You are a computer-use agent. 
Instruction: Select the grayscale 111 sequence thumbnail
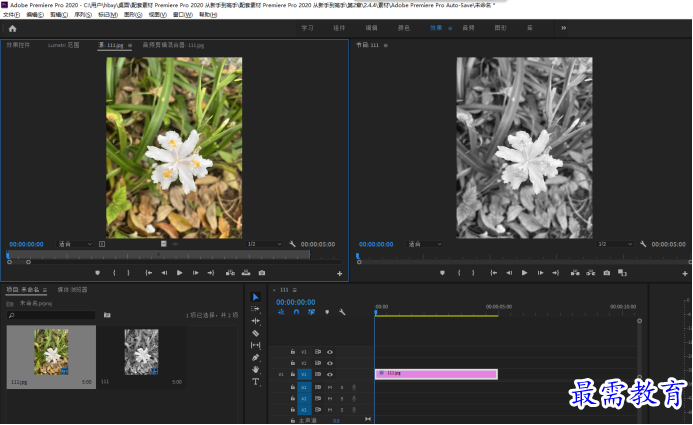click(x=141, y=352)
